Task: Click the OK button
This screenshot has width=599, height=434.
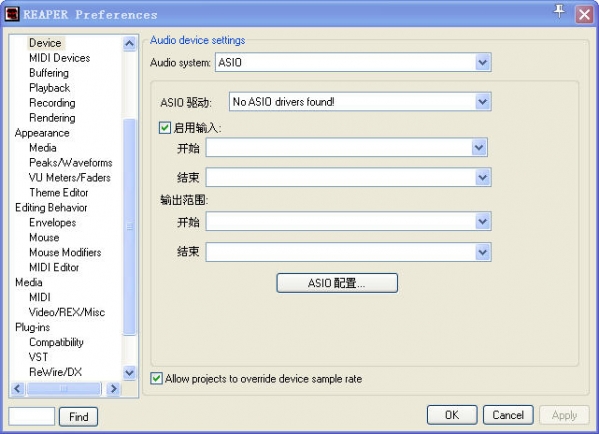Action: pyautogui.click(x=452, y=415)
